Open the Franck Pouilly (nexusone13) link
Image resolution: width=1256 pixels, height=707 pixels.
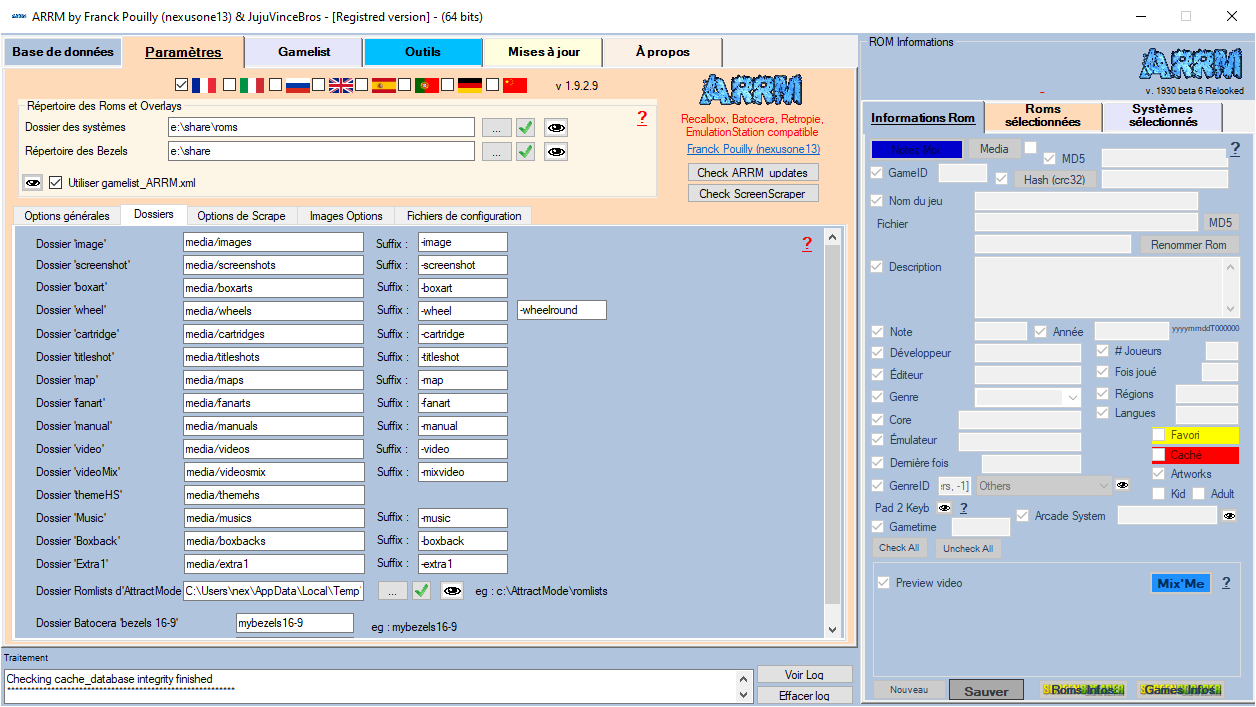click(753, 149)
